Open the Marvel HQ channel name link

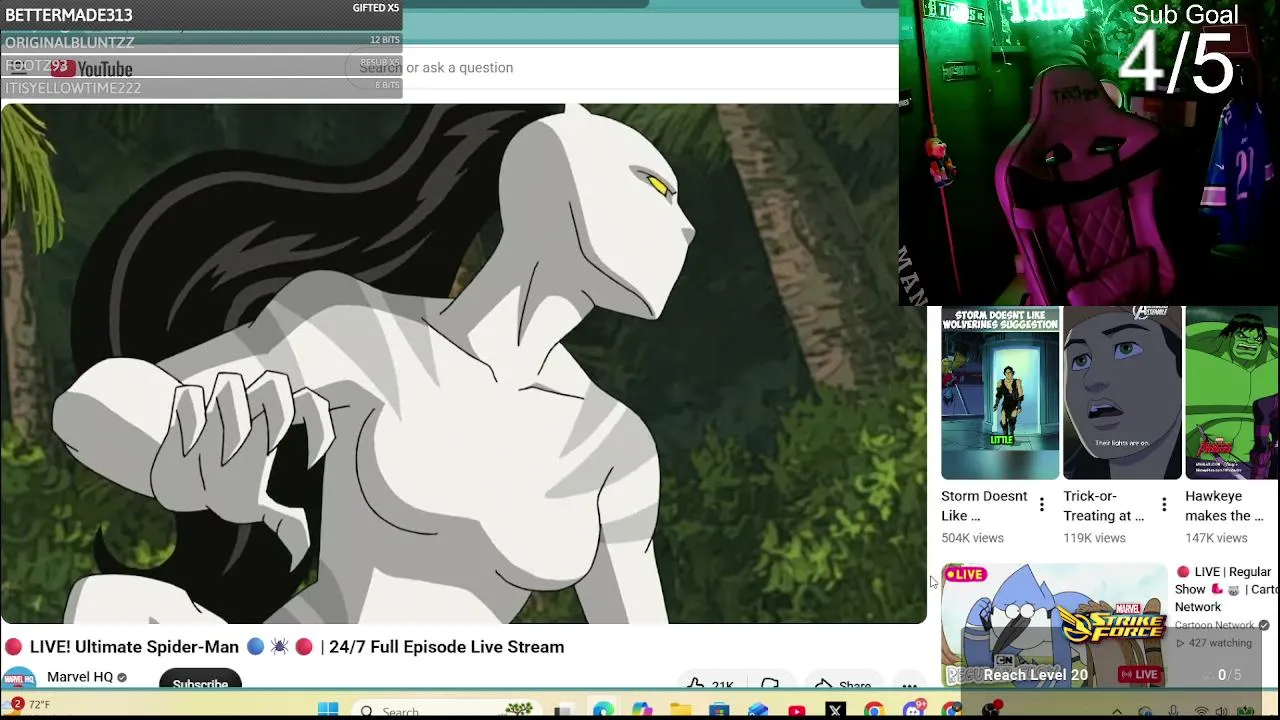80,677
